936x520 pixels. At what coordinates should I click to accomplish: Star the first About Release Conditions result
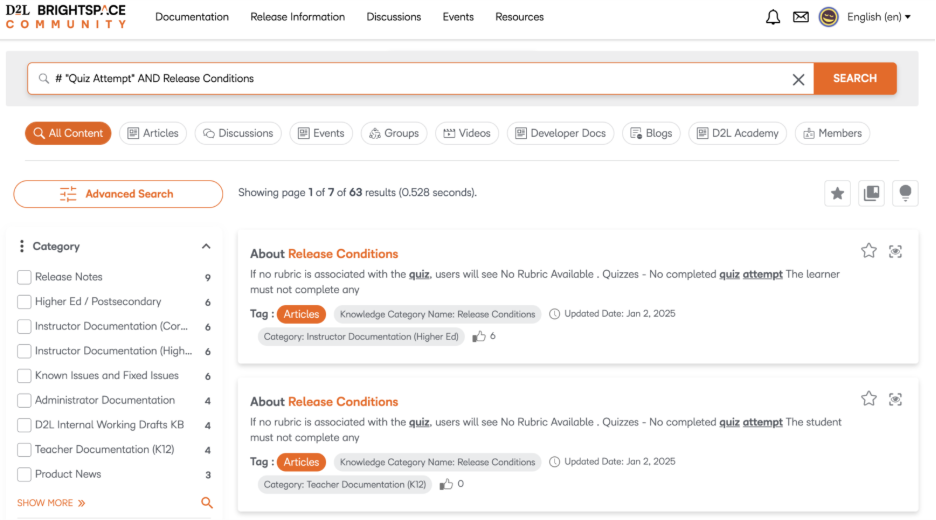click(x=869, y=251)
